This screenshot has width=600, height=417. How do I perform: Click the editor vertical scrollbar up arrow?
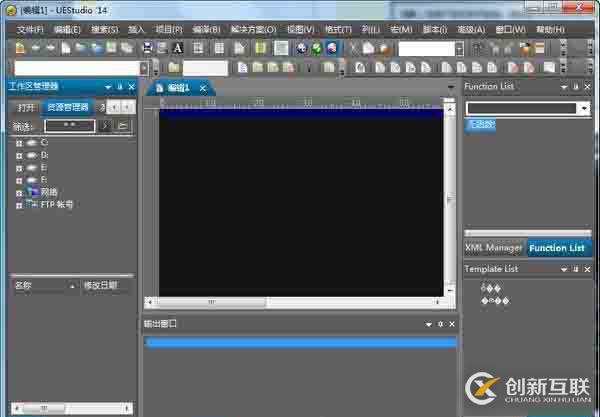pyautogui.click(x=450, y=109)
